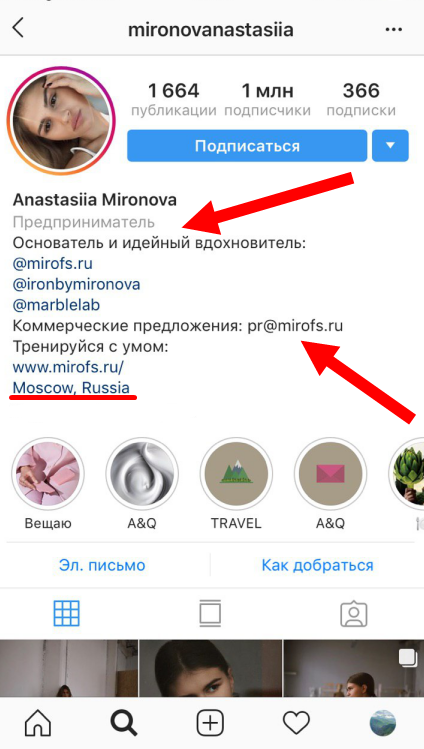
Task: Expand suggested accounts dropdown arrow
Action: point(391,146)
